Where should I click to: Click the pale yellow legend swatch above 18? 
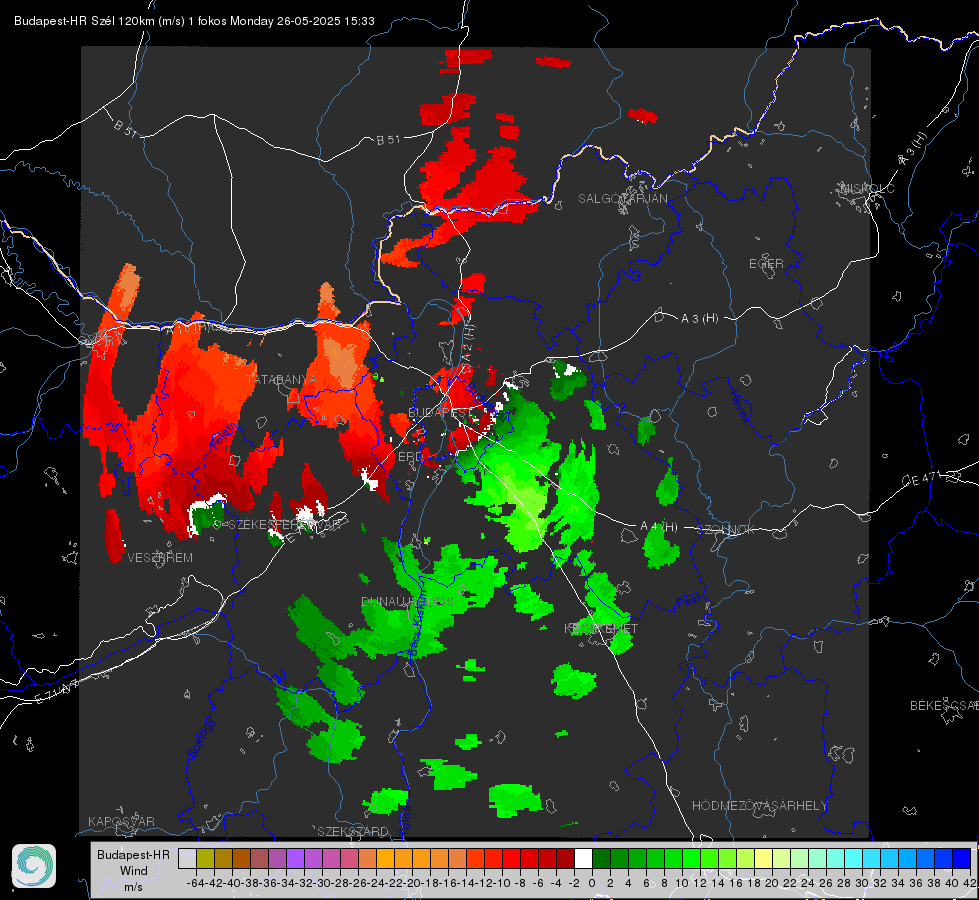coord(763,858)
